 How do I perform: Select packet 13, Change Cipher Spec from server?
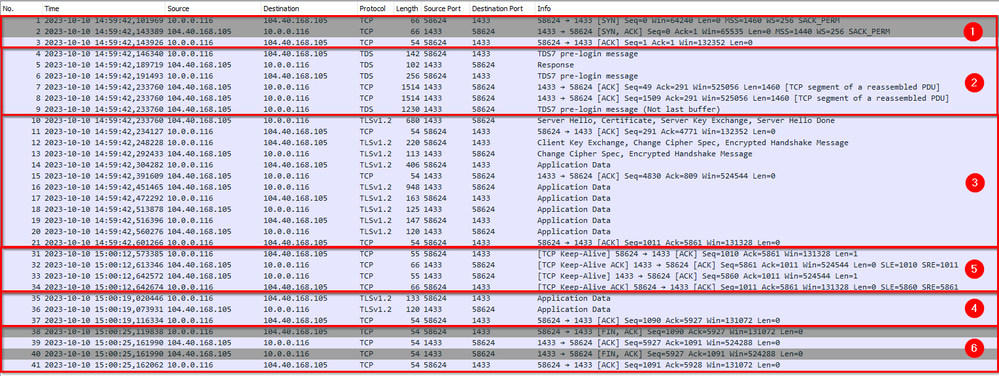[x=500, y=154]
